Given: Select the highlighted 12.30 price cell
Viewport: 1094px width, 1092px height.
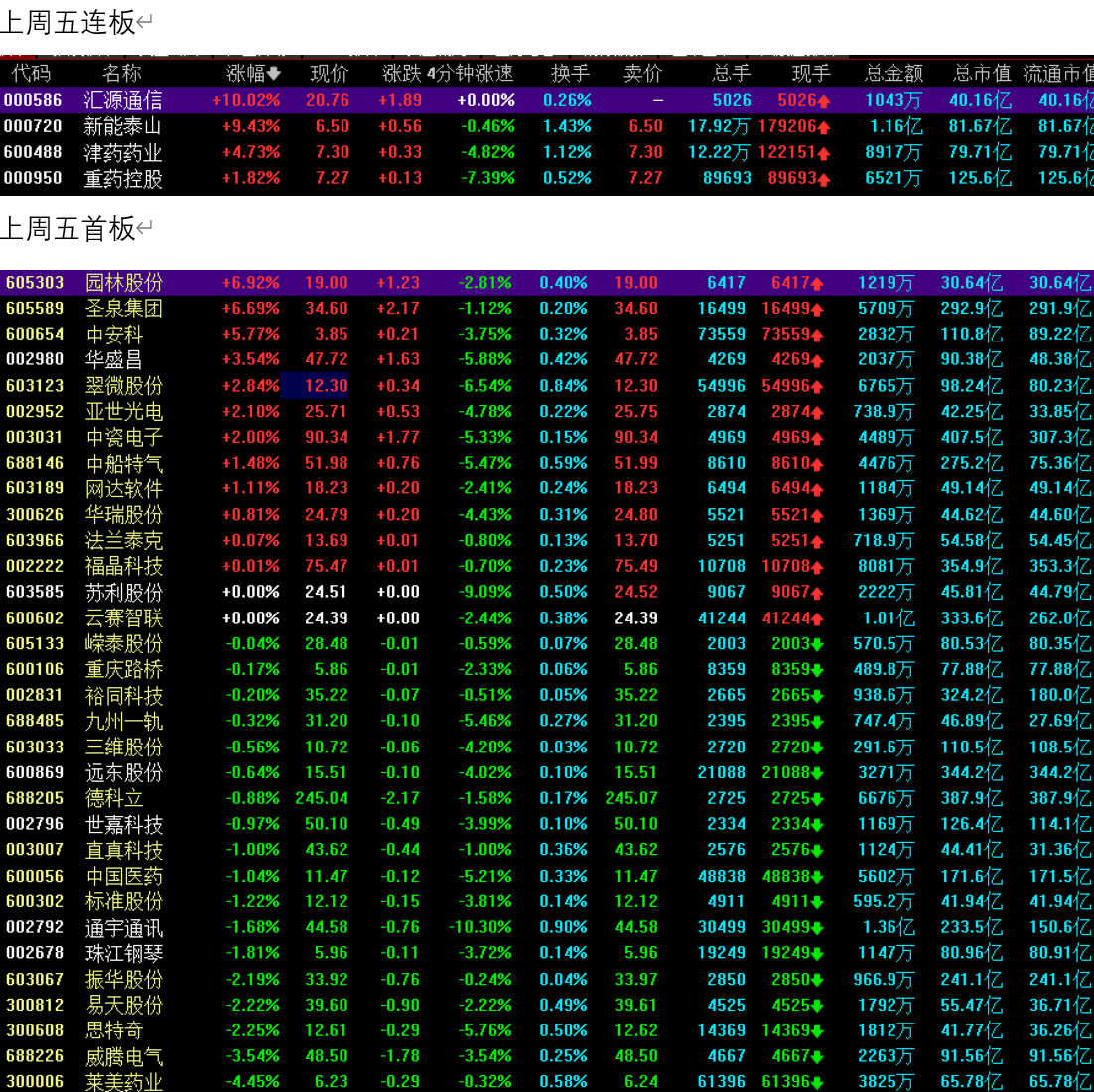Looking at the screenshot, I should 315,385.
